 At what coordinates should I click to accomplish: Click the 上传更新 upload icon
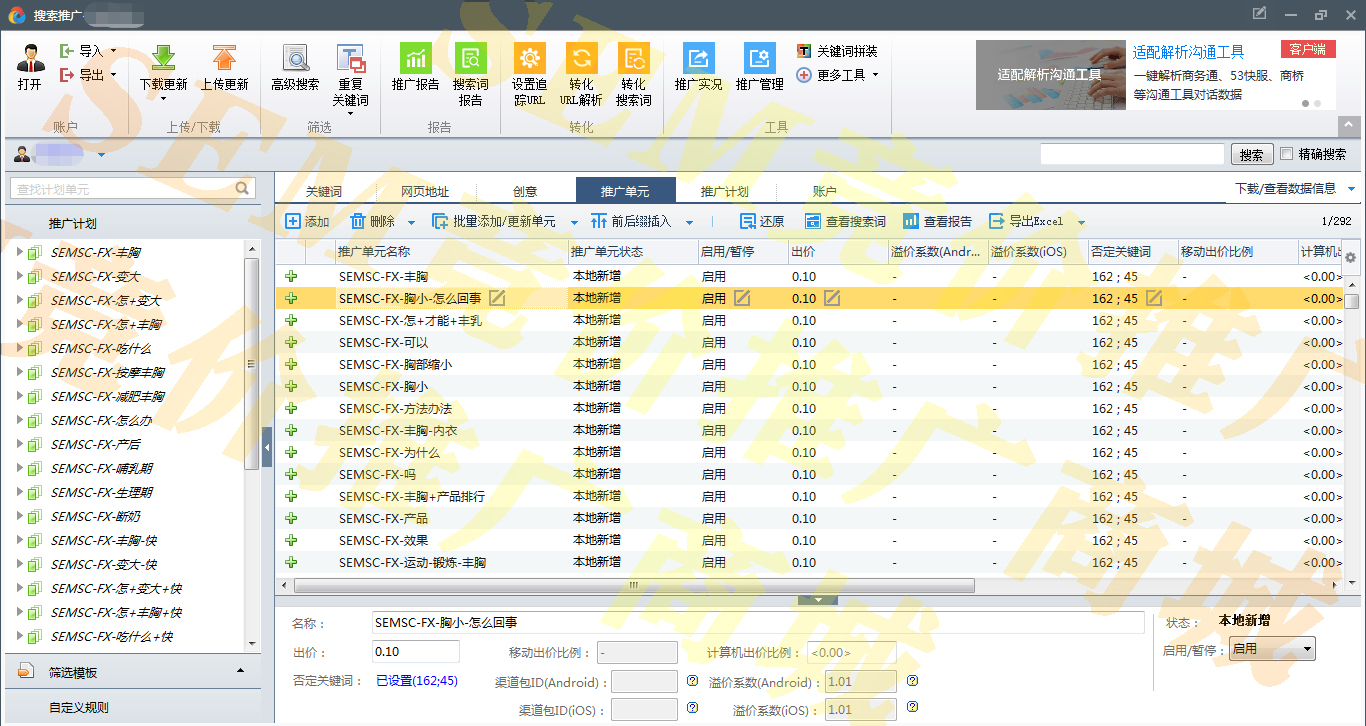point(224,59)
